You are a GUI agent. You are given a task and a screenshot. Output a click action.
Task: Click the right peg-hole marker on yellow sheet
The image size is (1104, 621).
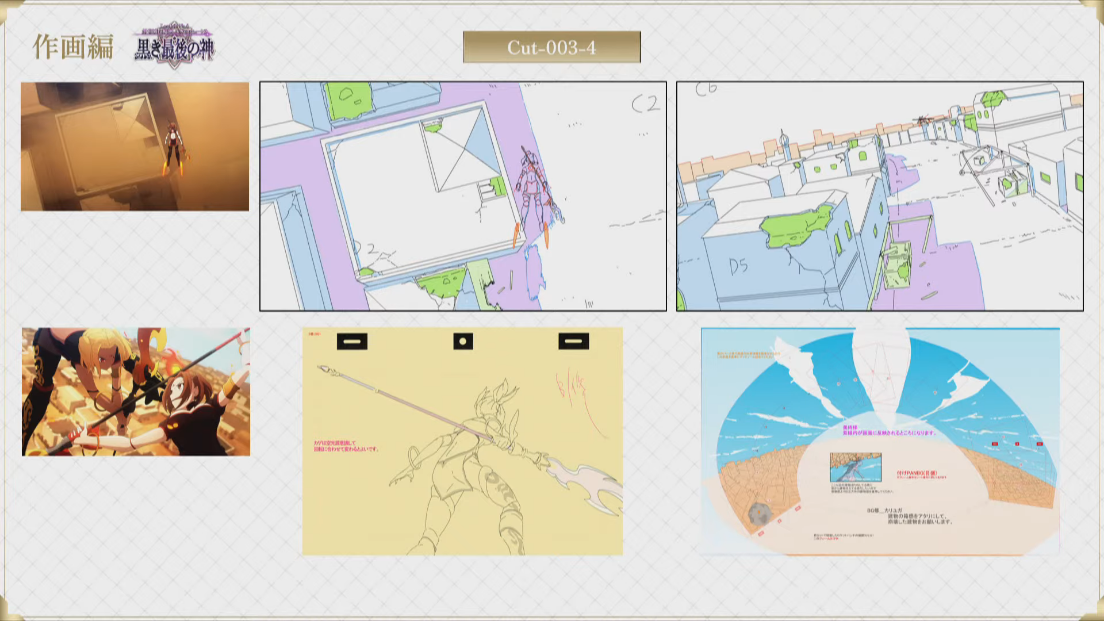point(573,342)
